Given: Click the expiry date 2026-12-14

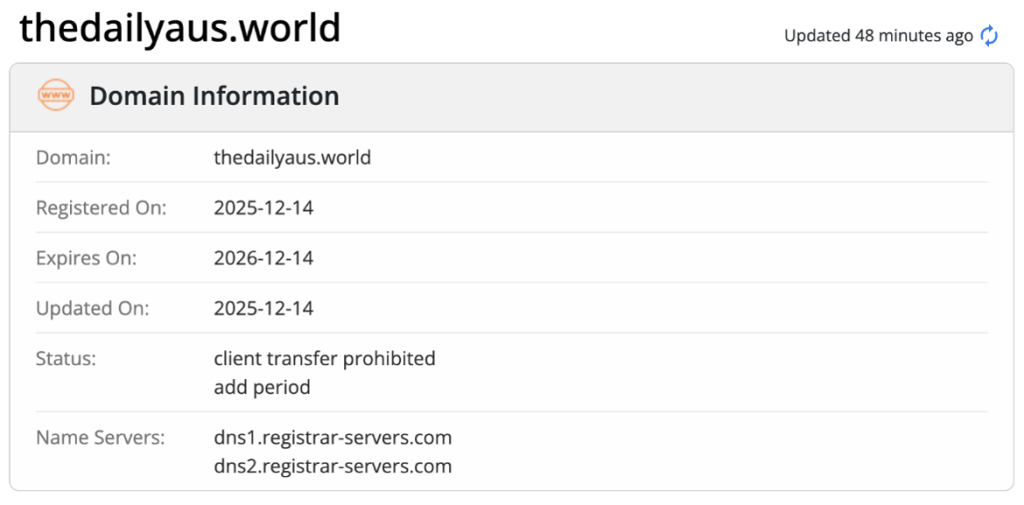Looking at the screenshot, I should tap(263, 258).
